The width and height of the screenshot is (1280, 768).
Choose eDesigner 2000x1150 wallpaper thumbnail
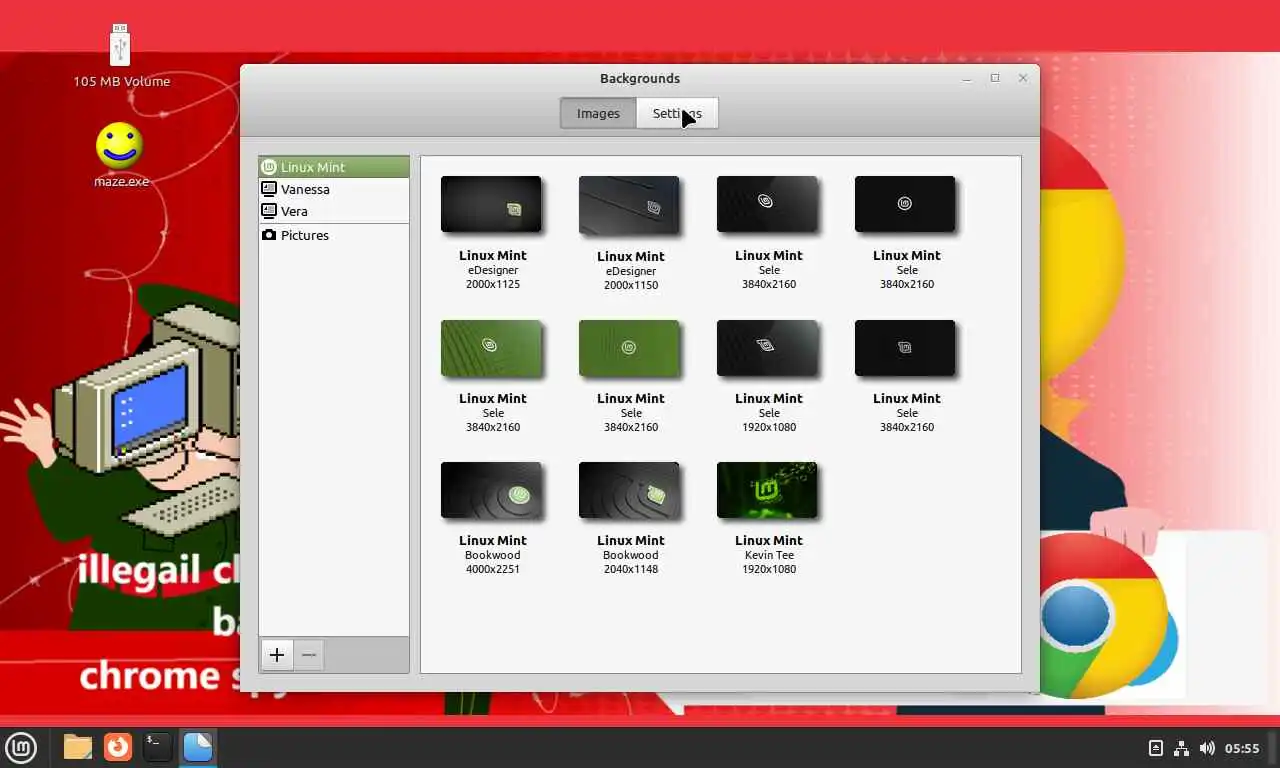click(x=629, y=205)
